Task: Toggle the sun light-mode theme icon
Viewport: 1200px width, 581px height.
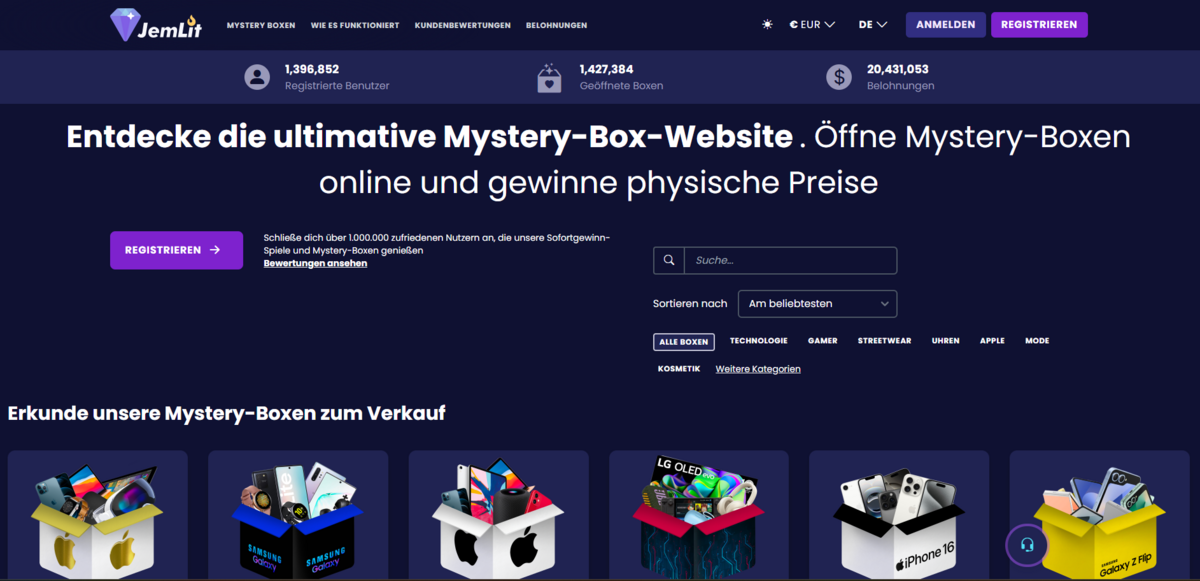Action: tap(767, 25)
